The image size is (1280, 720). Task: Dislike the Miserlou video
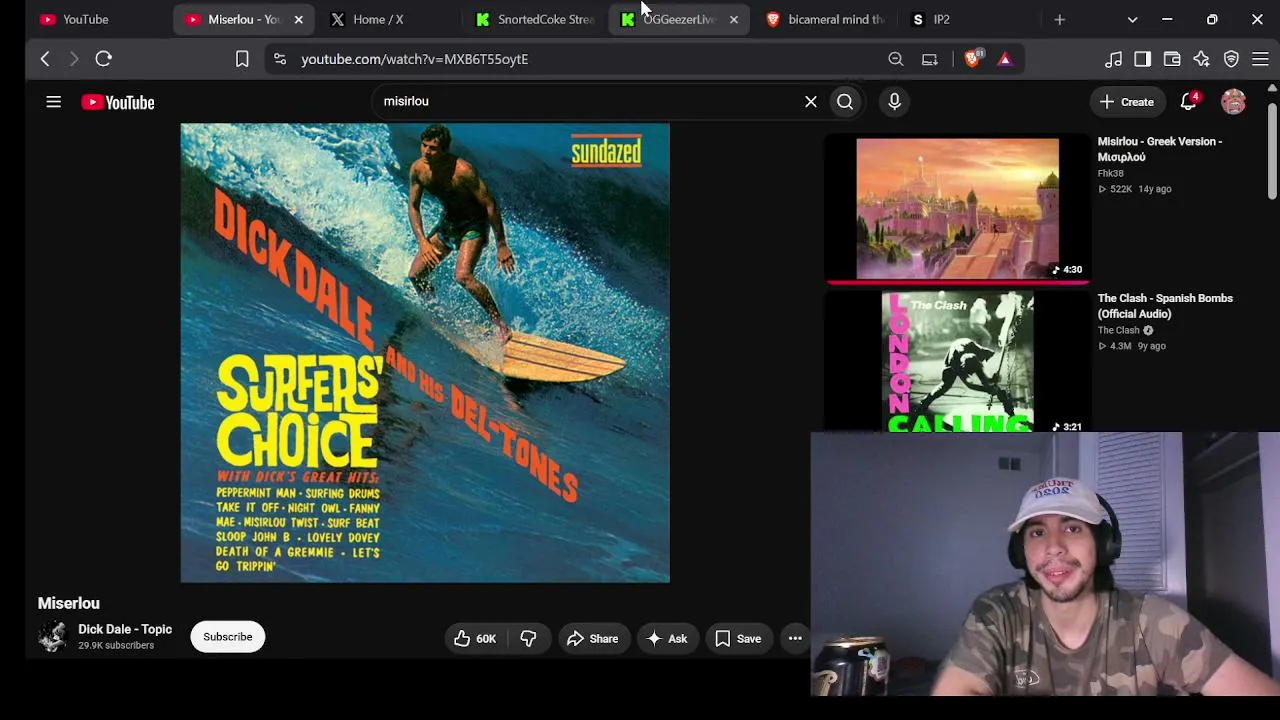[528, 638]
